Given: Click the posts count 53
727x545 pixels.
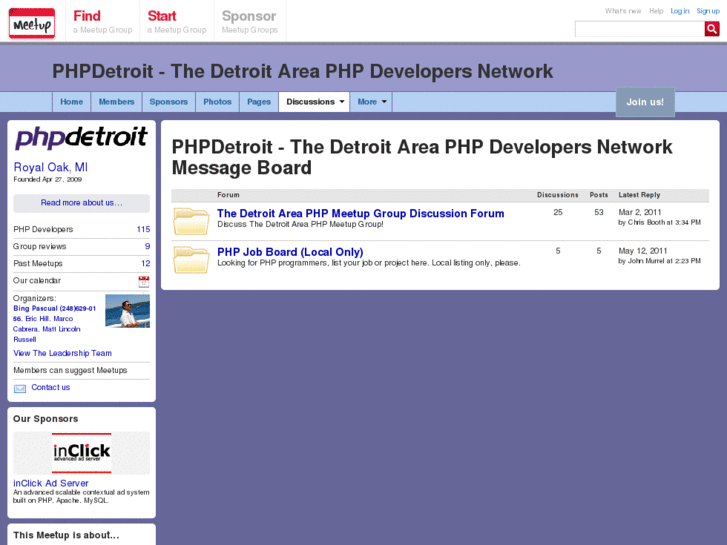Looking at the screenshot, I should (599, 212).
